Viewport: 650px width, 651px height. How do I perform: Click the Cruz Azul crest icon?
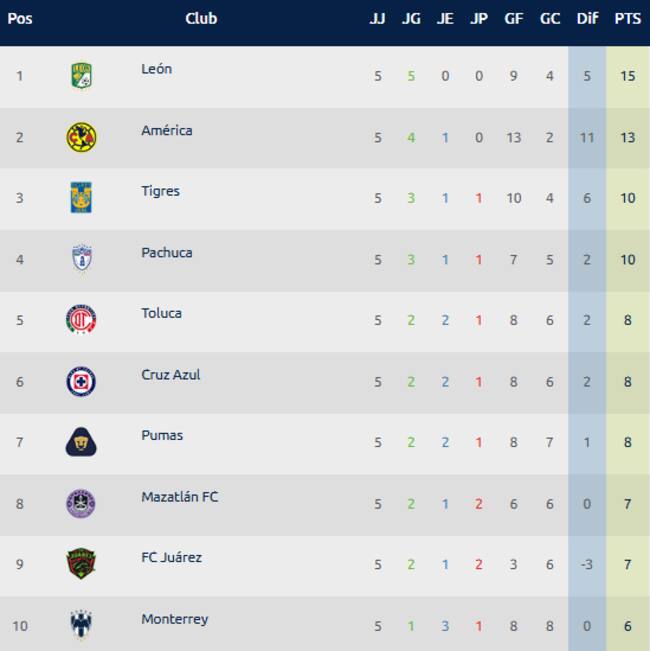tap(81, 381)
